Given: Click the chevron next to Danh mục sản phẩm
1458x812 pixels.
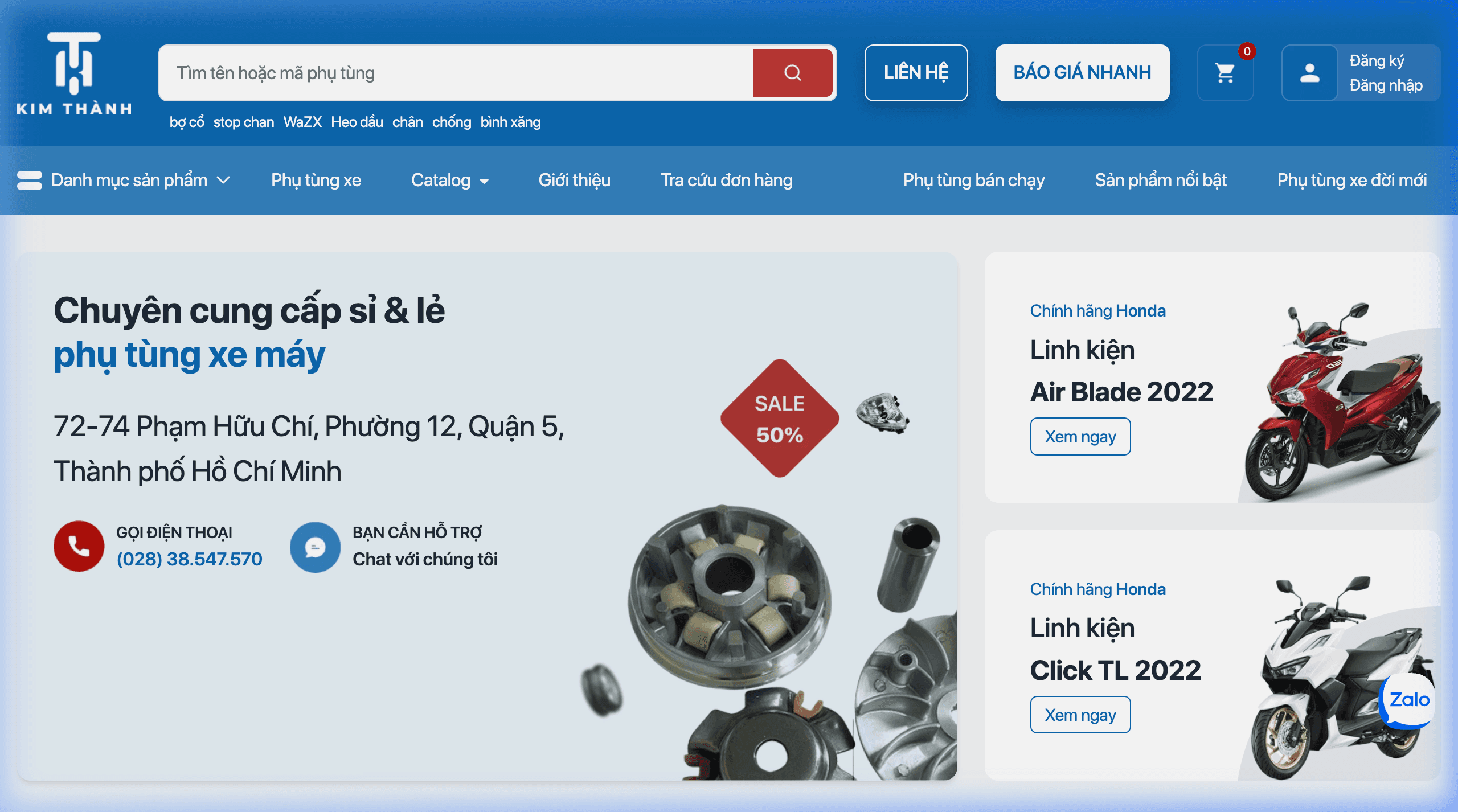Looking at the screenshot, I should pyautogui.click(x=224, y=181).
